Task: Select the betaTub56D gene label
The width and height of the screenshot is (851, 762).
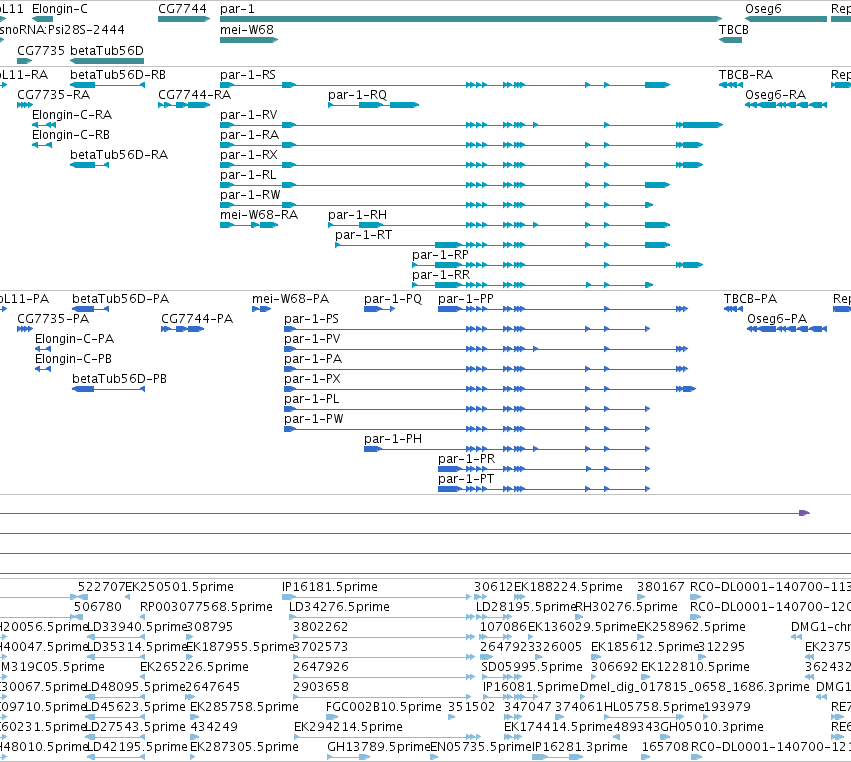Action: pyautogui.click(x=107, y=50)
